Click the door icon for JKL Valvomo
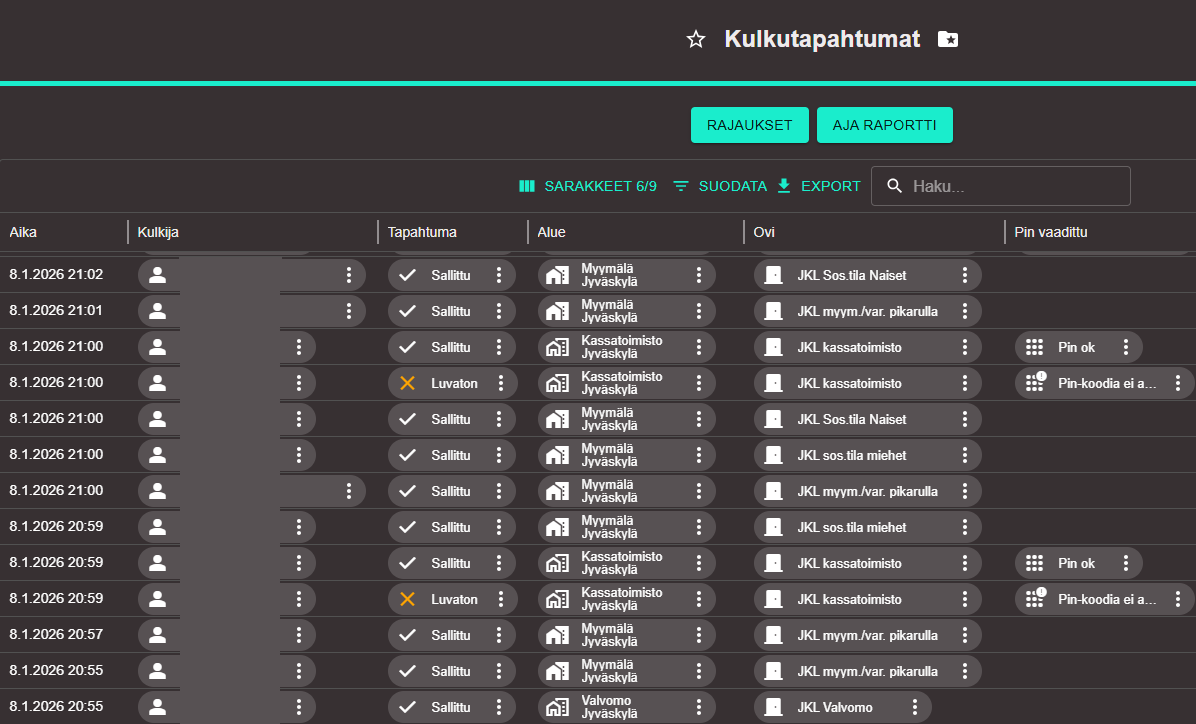Image resolution: width=1196 pixels, height=724 pixels. pyautogui.click(x=772, y=708)
